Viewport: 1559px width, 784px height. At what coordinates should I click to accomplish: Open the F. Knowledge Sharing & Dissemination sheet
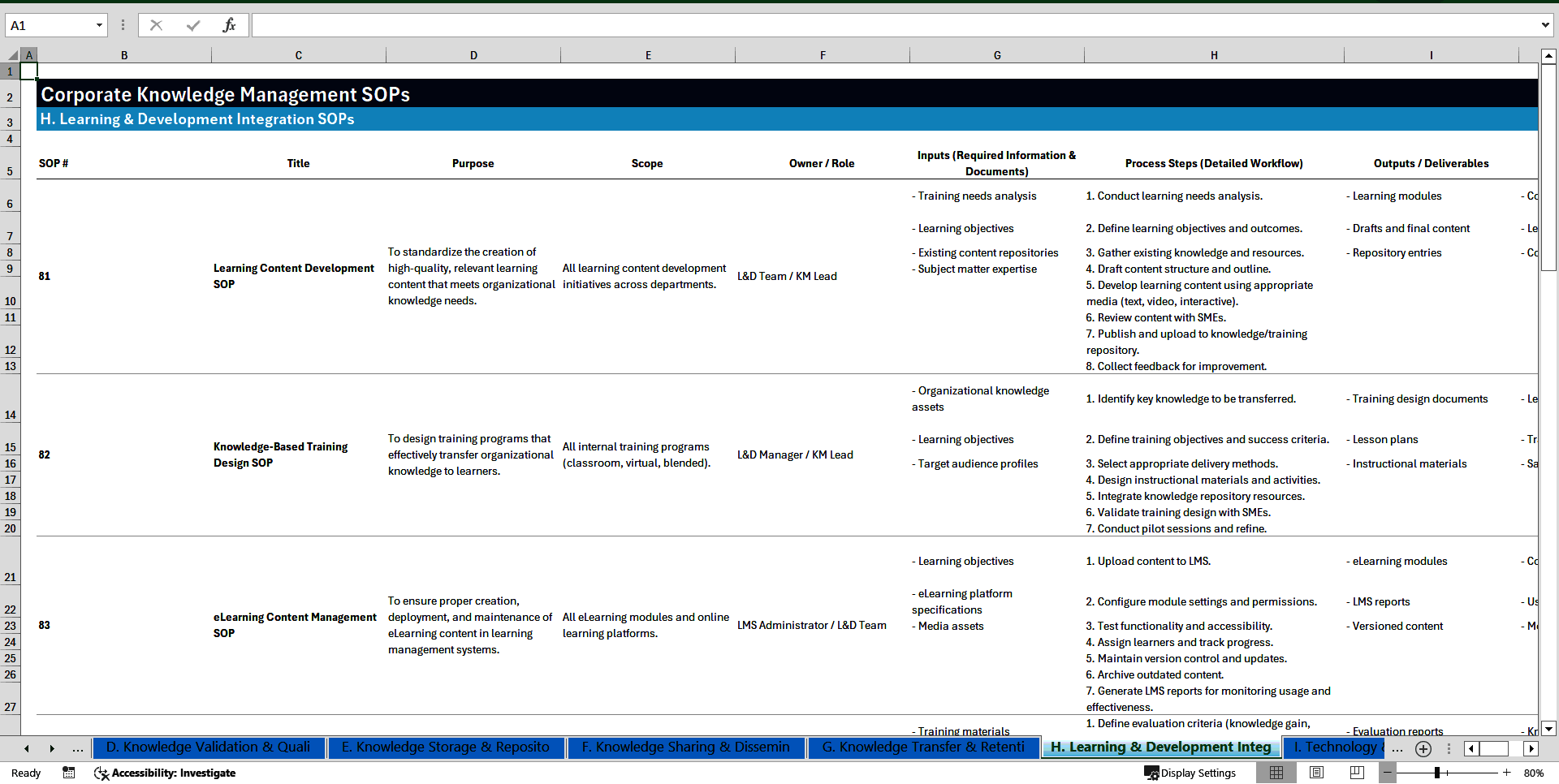click(686, 747)
